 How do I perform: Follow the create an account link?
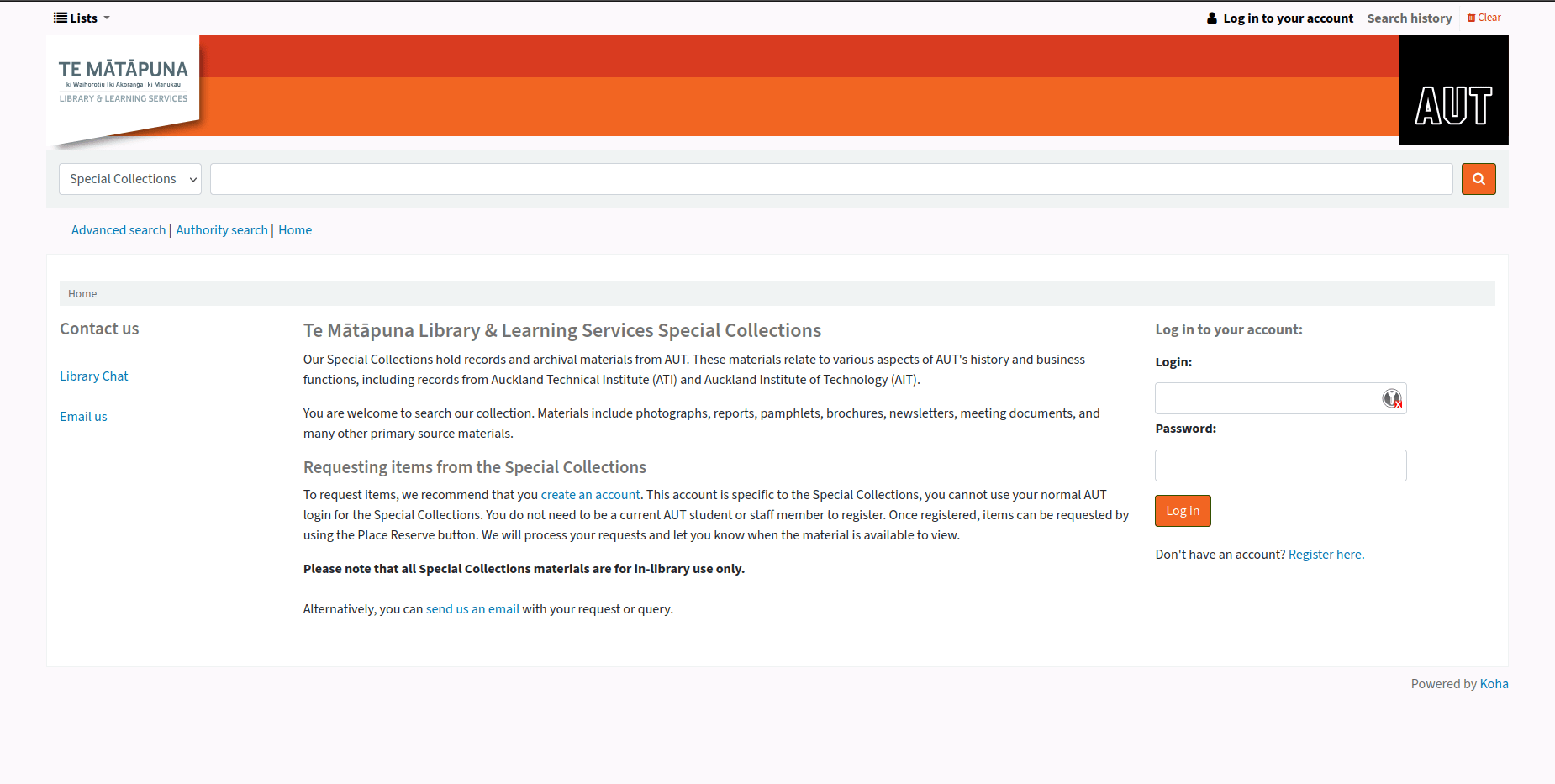click(x=590, y=495)
